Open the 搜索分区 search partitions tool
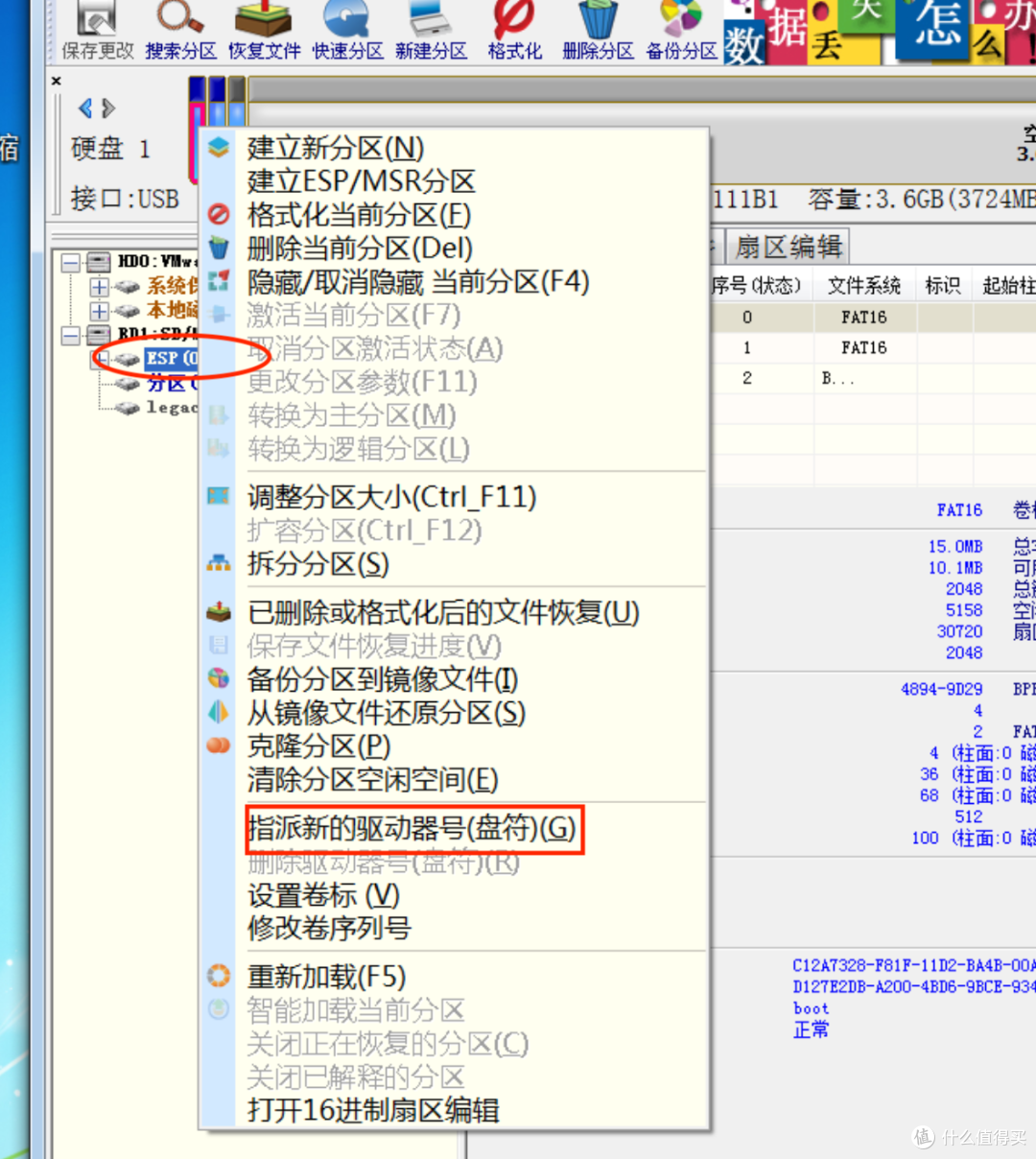This screenshot has height=1159, width=1036. (x=180, y=31)
